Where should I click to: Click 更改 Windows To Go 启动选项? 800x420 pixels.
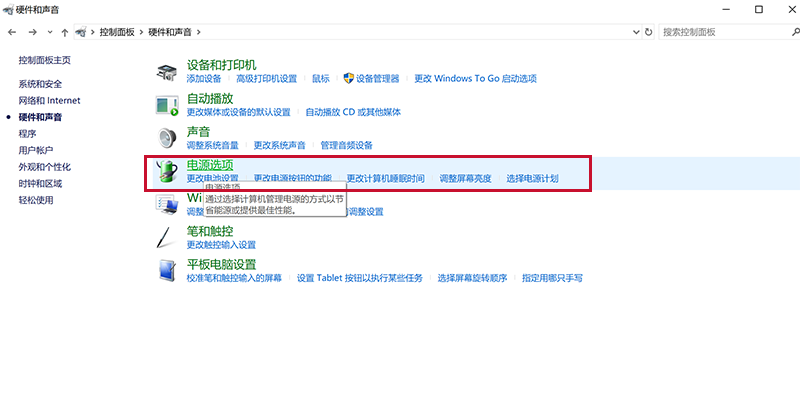475,79
